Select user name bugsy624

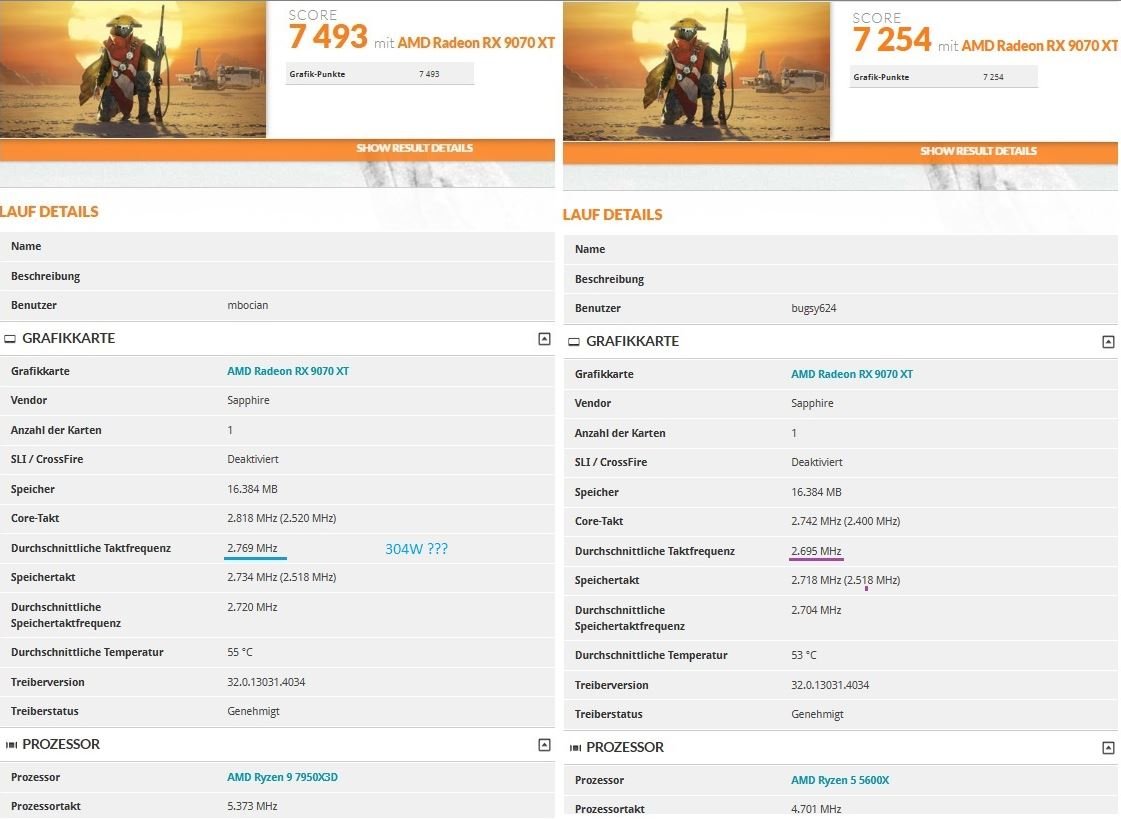(814, 308)
